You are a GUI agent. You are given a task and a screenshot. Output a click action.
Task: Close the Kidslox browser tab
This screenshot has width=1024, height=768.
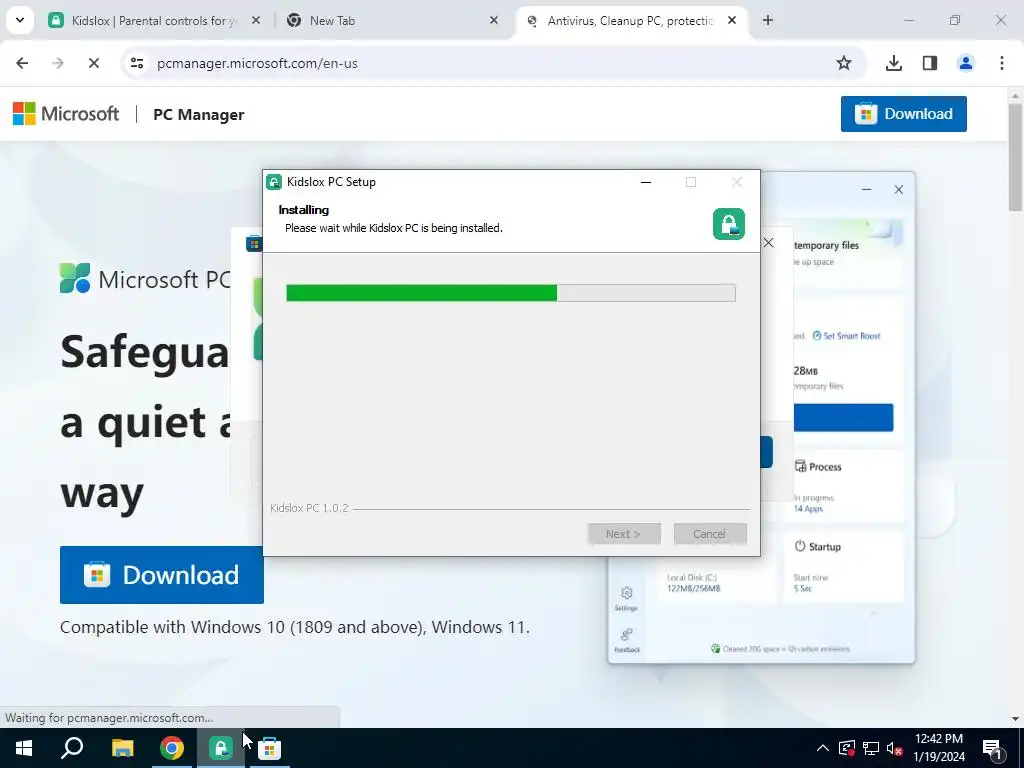256,20
